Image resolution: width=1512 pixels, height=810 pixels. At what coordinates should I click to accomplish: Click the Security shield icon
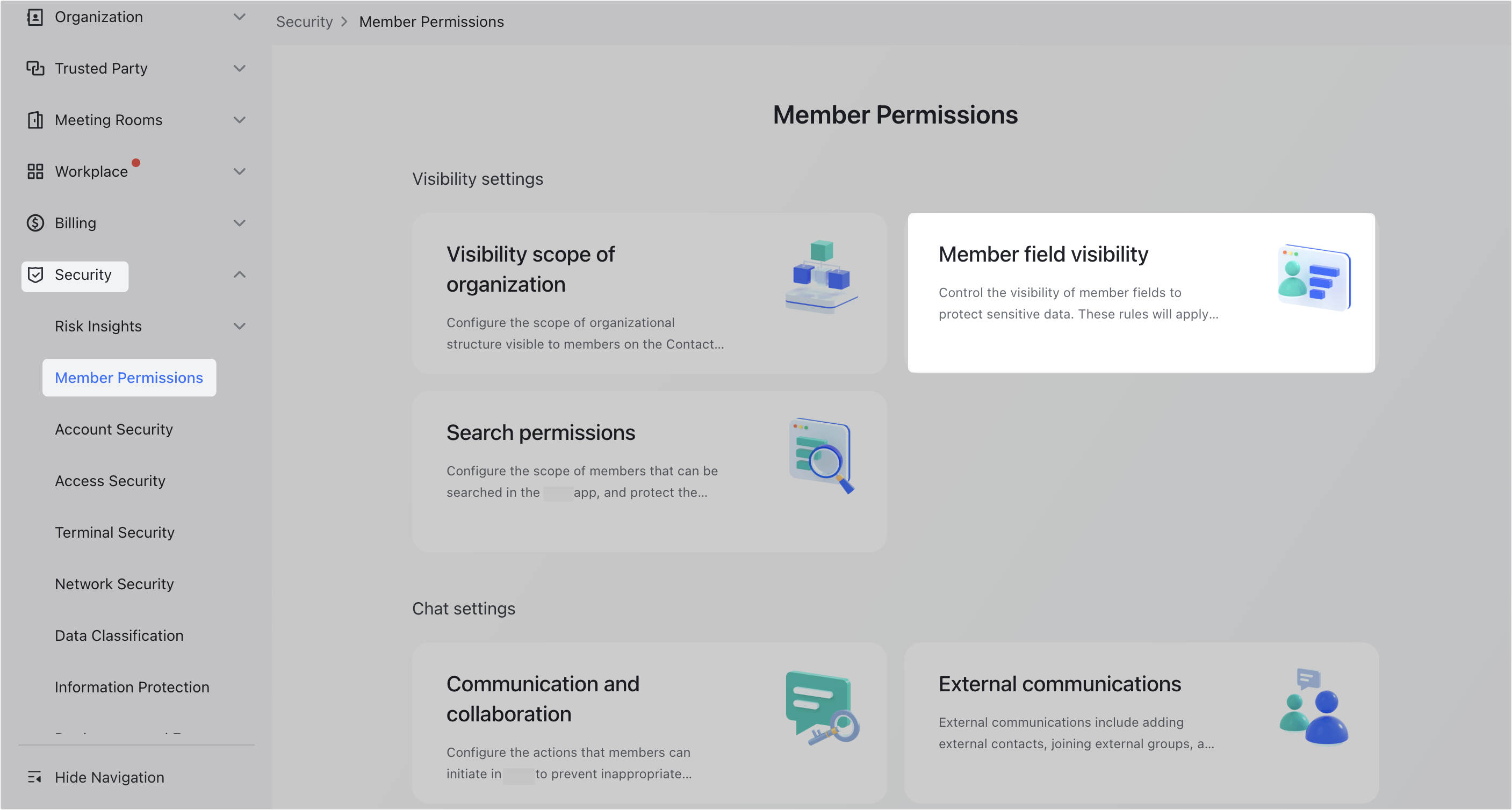coord(36,274)
